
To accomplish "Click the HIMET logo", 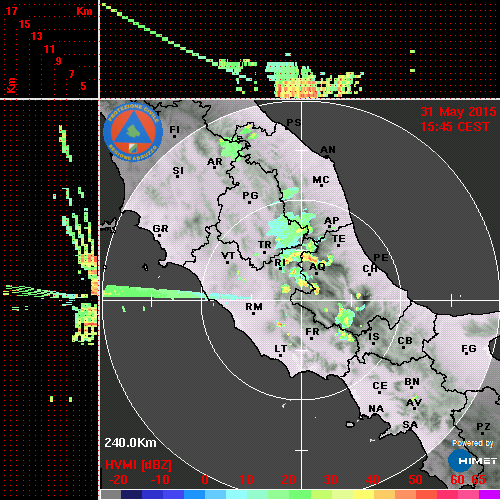I will tap(473, 461).
